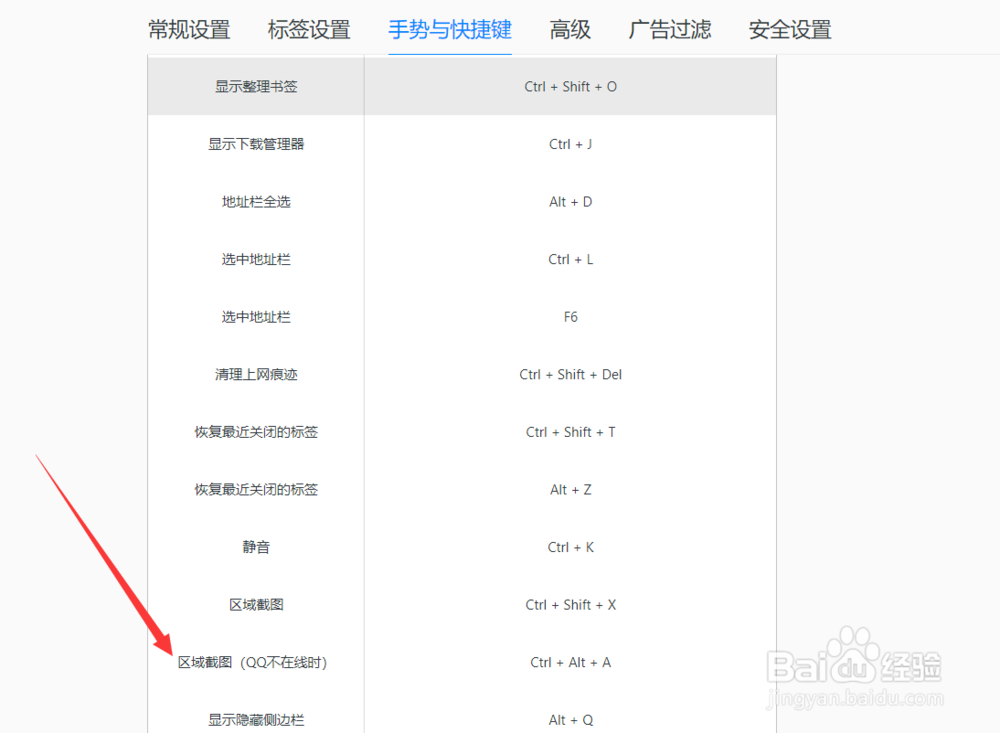Image resolution: width=1000 pixels, height=733 pixels.
Task: Select the 清理上网痕迹 shortcut row
Action: [x=256, y=374]
